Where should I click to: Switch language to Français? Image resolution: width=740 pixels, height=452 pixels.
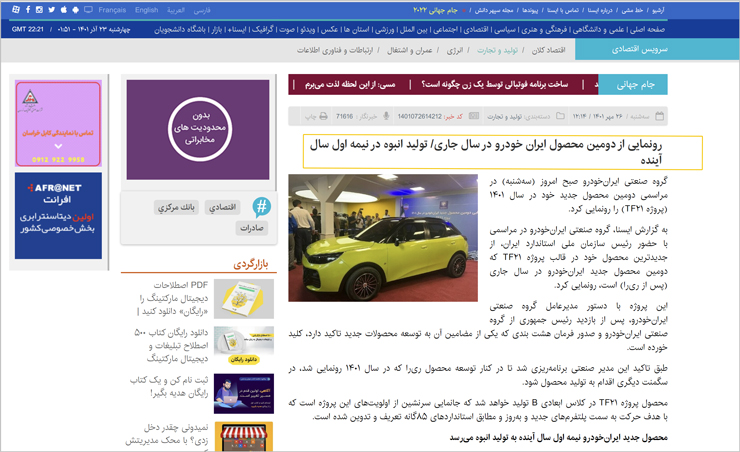(111, 10)
